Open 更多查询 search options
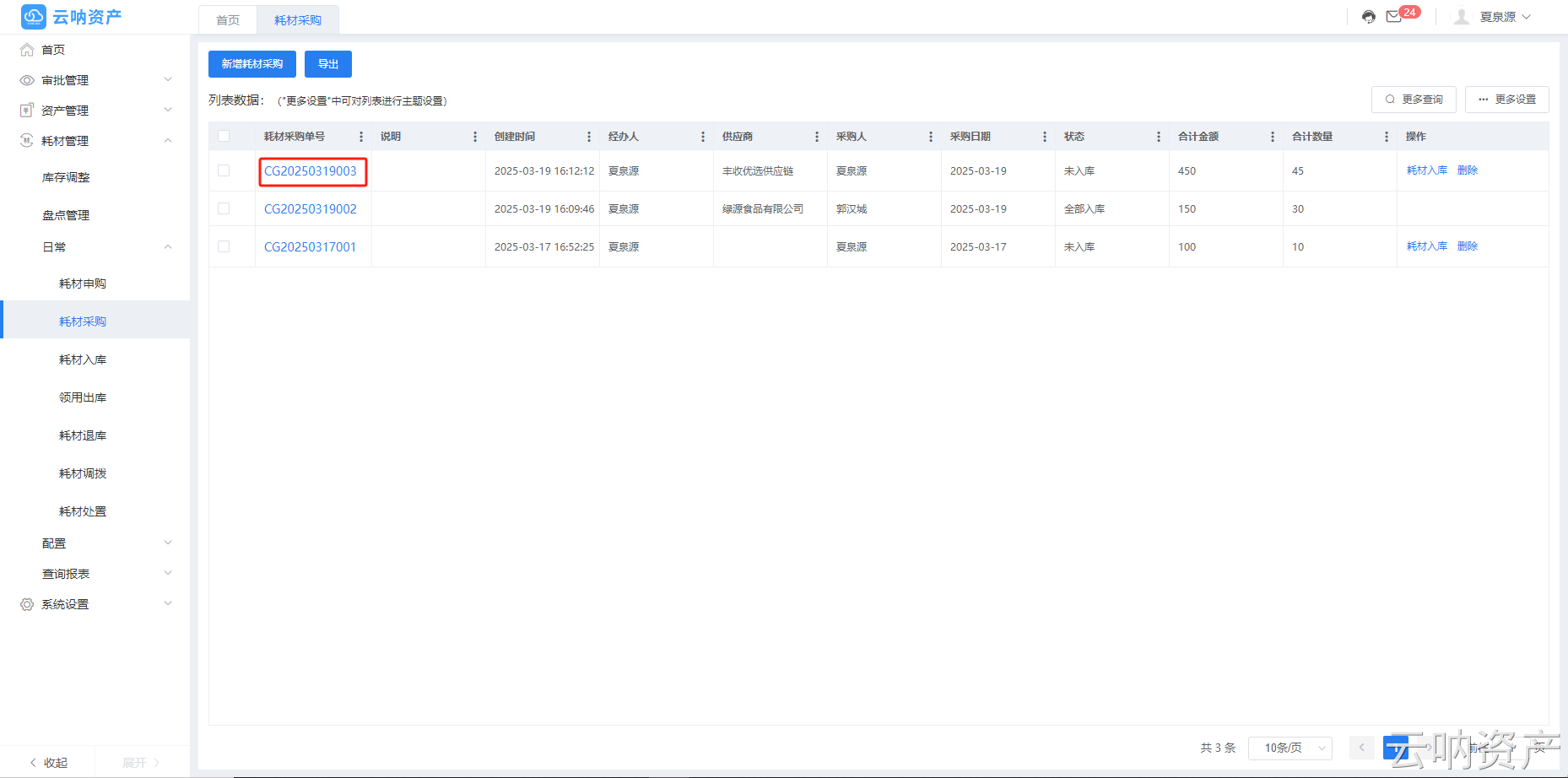This screenshot has height=778, width=1568. click(x=1414, y=100)
